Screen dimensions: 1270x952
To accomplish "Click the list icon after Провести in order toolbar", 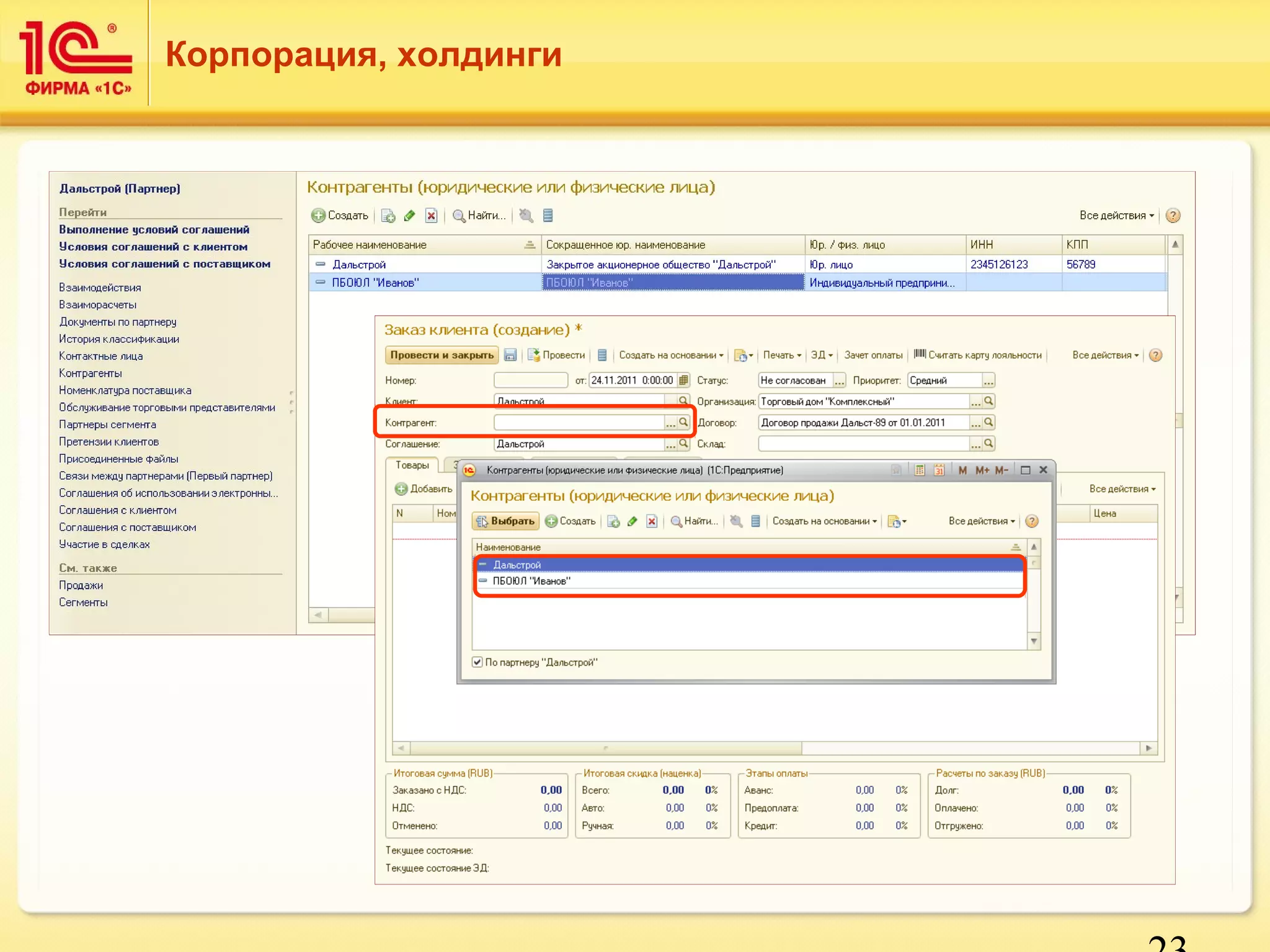I will [x=602, y=355].
